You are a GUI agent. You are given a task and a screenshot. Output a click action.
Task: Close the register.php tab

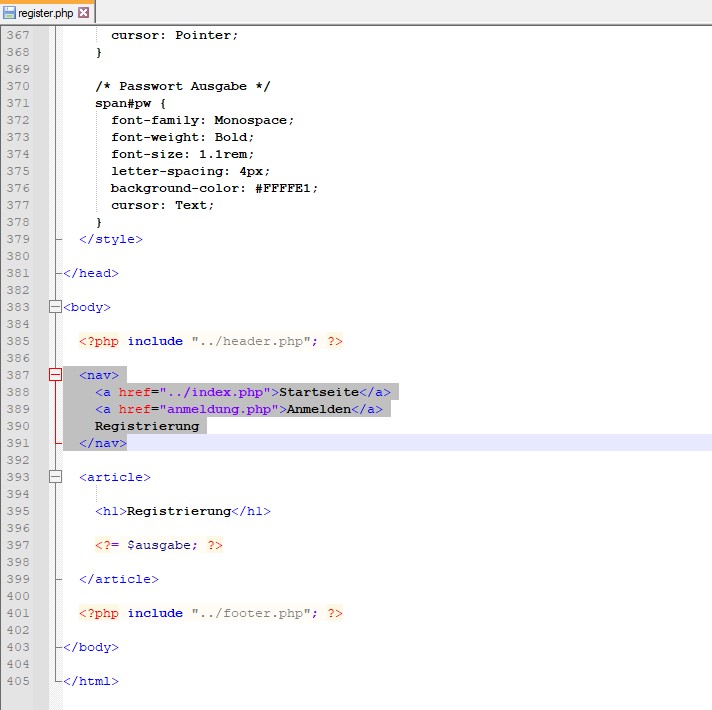(83, 13)
